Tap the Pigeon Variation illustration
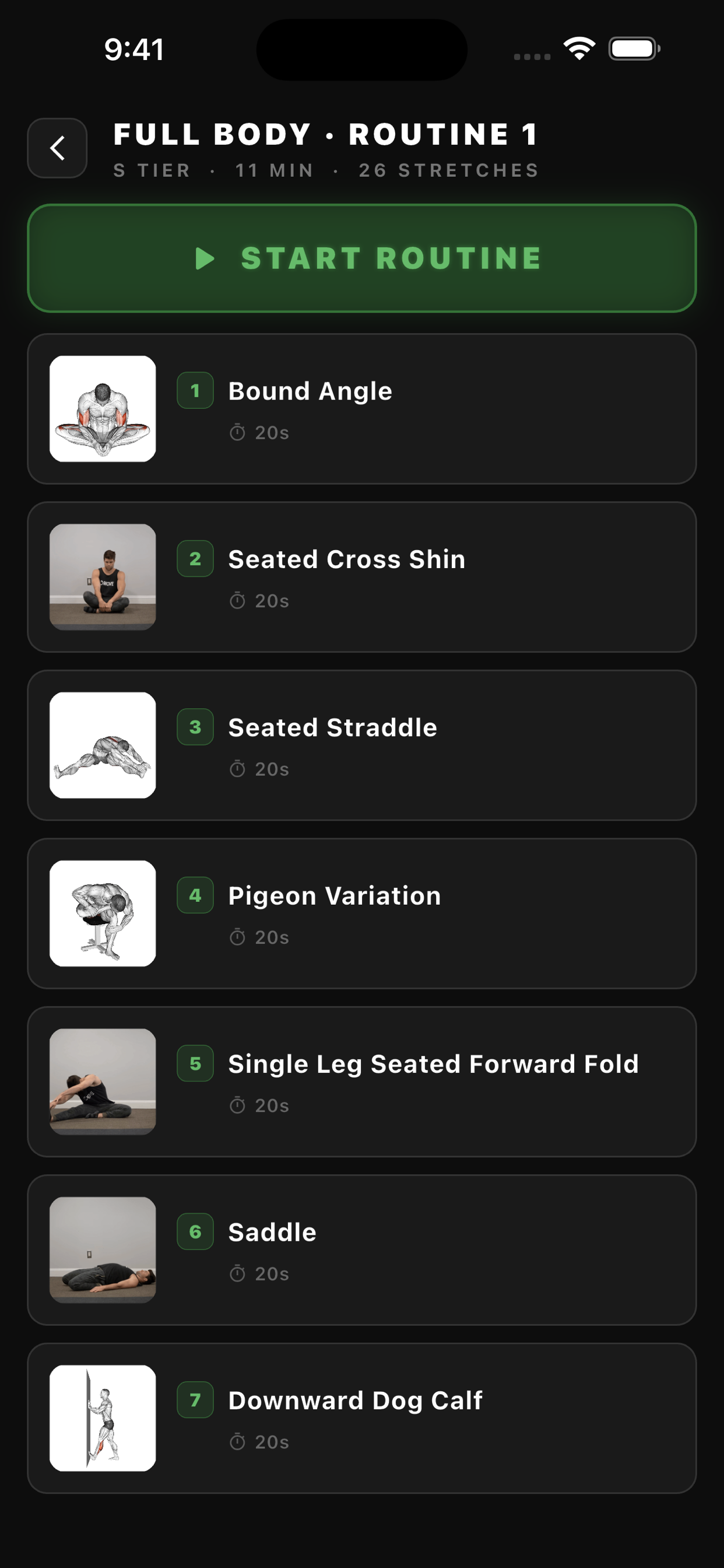724x1568 pixels. [x=103, y=913]
